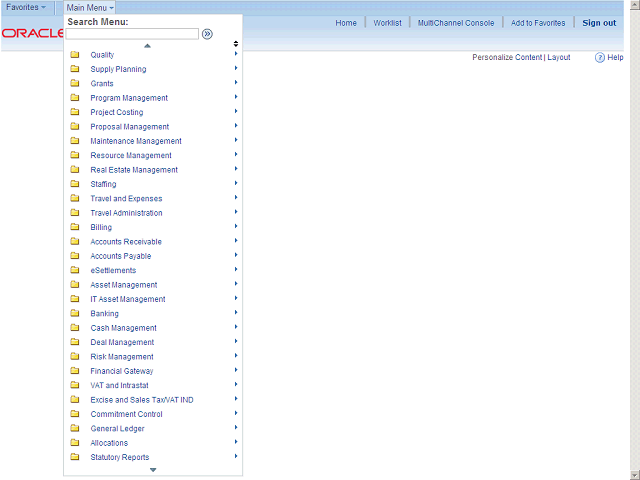Screen dimensions: 640x480
Task: Click the eSettlements folder icon
Action: [x=75, y=270]
